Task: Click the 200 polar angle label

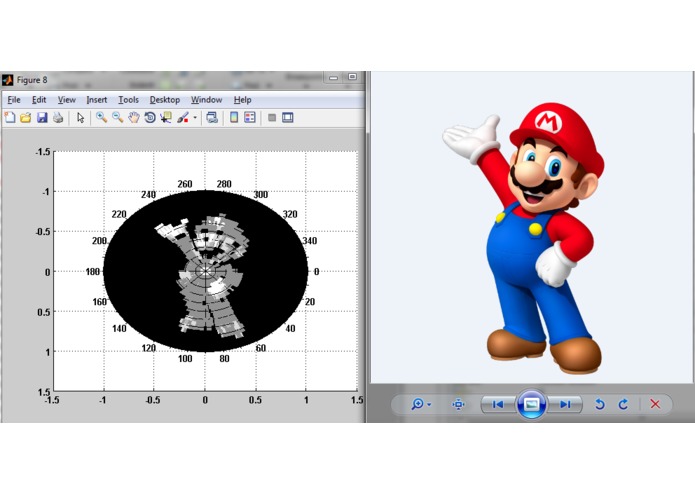Action: click(x=99, y=241)
